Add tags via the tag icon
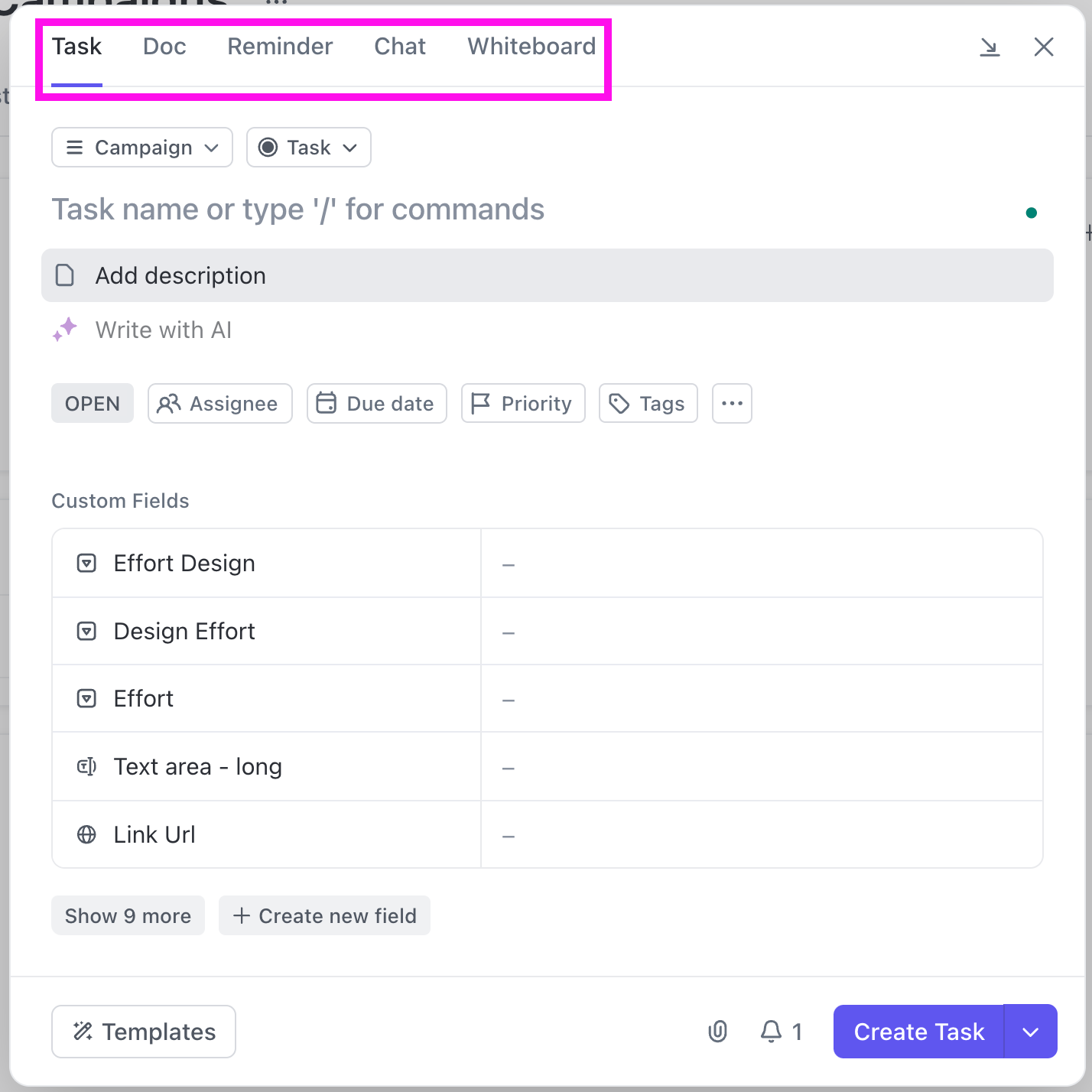This screenshot has height=1092, width=1092. coord(619,403)
